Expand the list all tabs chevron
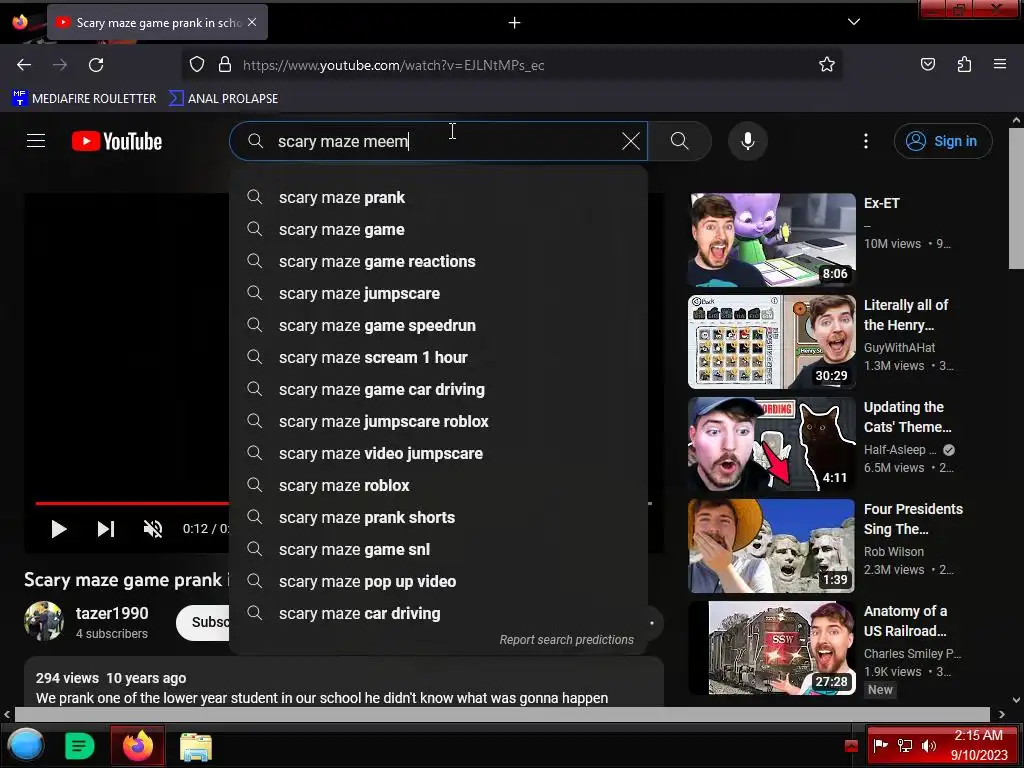 tap(854, 22)
